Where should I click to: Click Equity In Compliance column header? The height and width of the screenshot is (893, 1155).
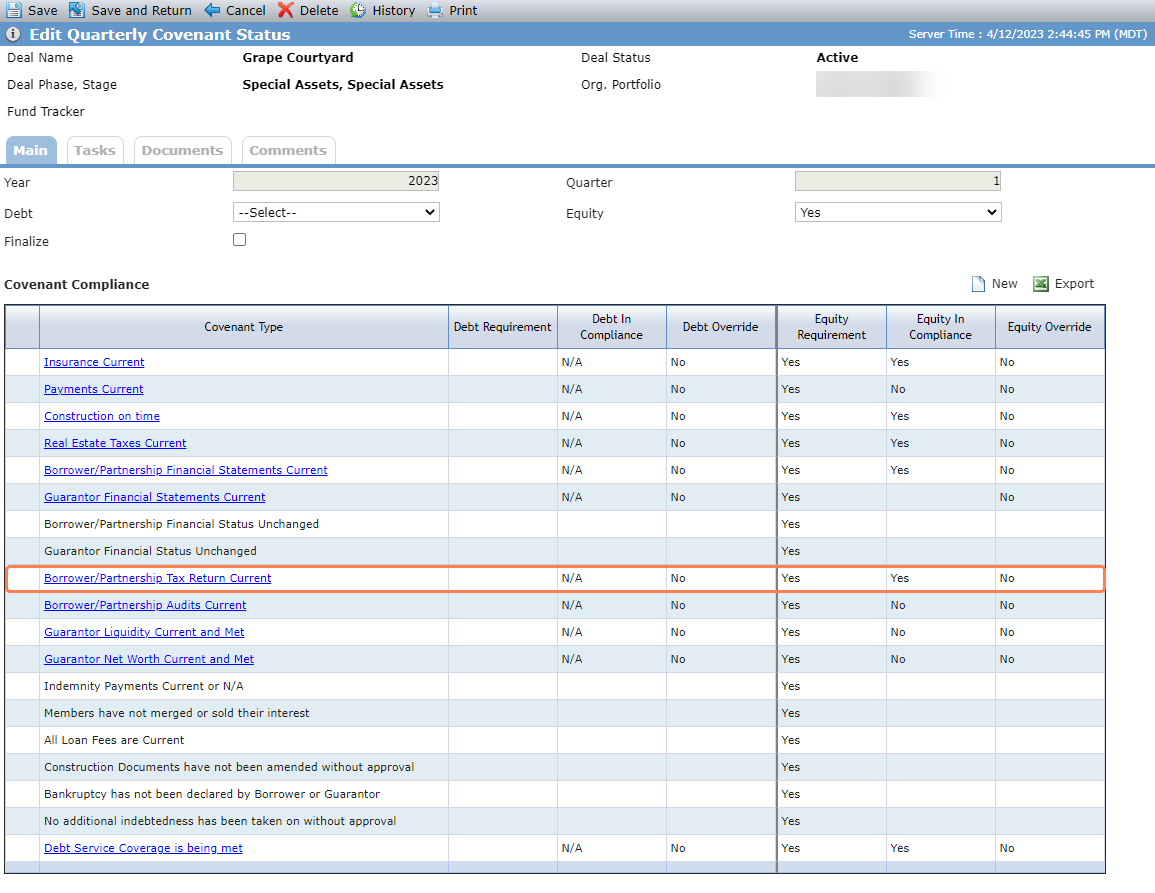tap(941, 326)
